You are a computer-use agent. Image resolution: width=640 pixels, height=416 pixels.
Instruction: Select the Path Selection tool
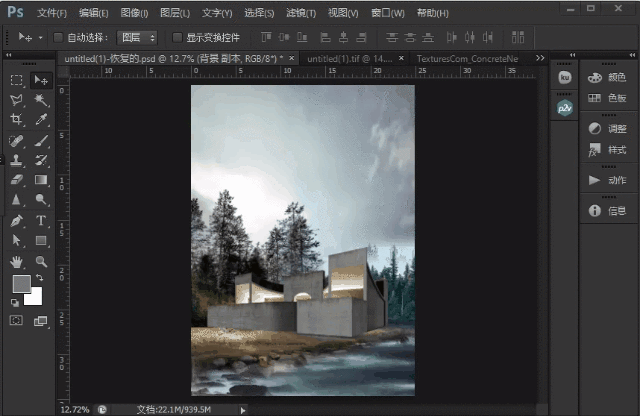coord(17,240)
